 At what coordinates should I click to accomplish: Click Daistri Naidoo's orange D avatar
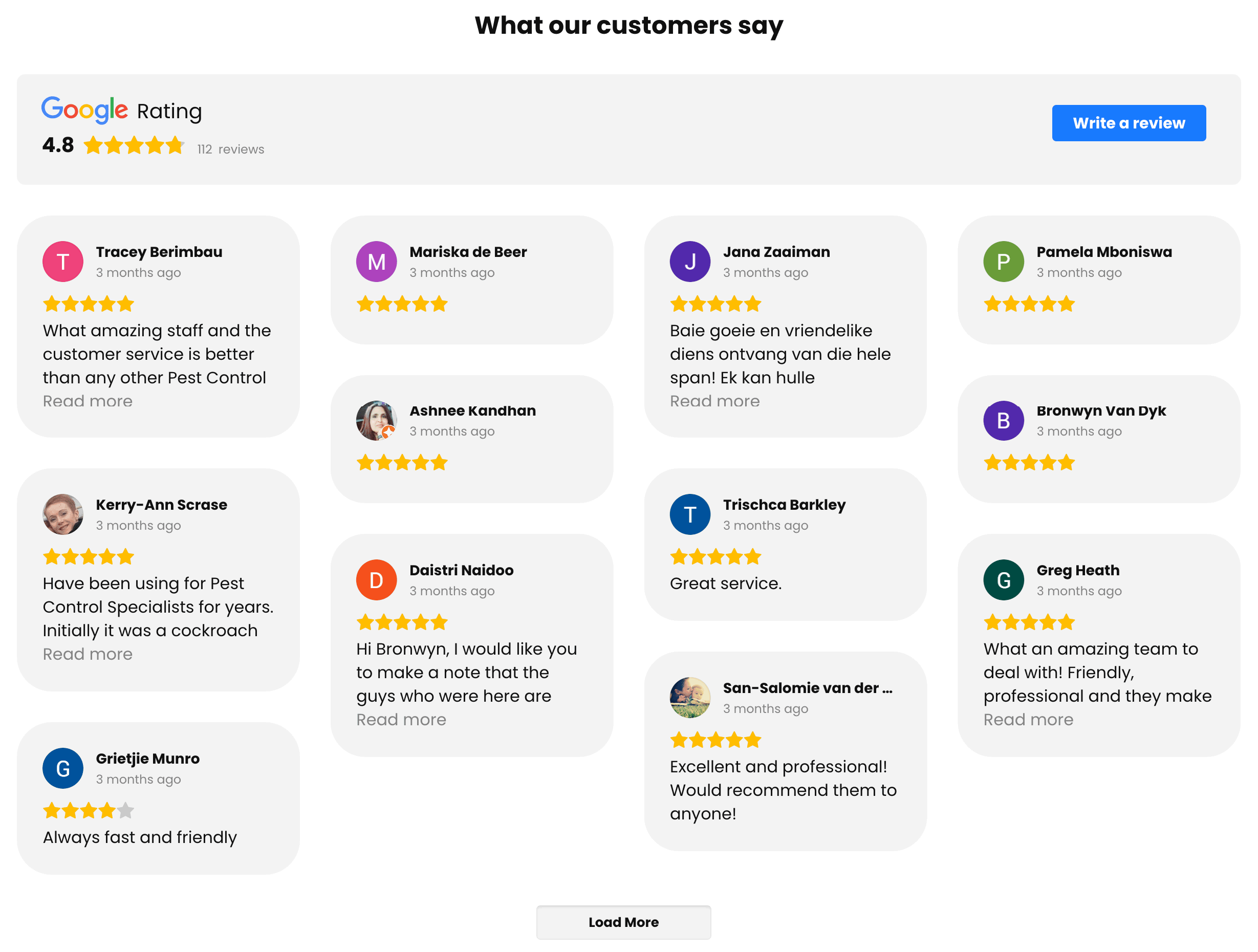tap(377, 580)
